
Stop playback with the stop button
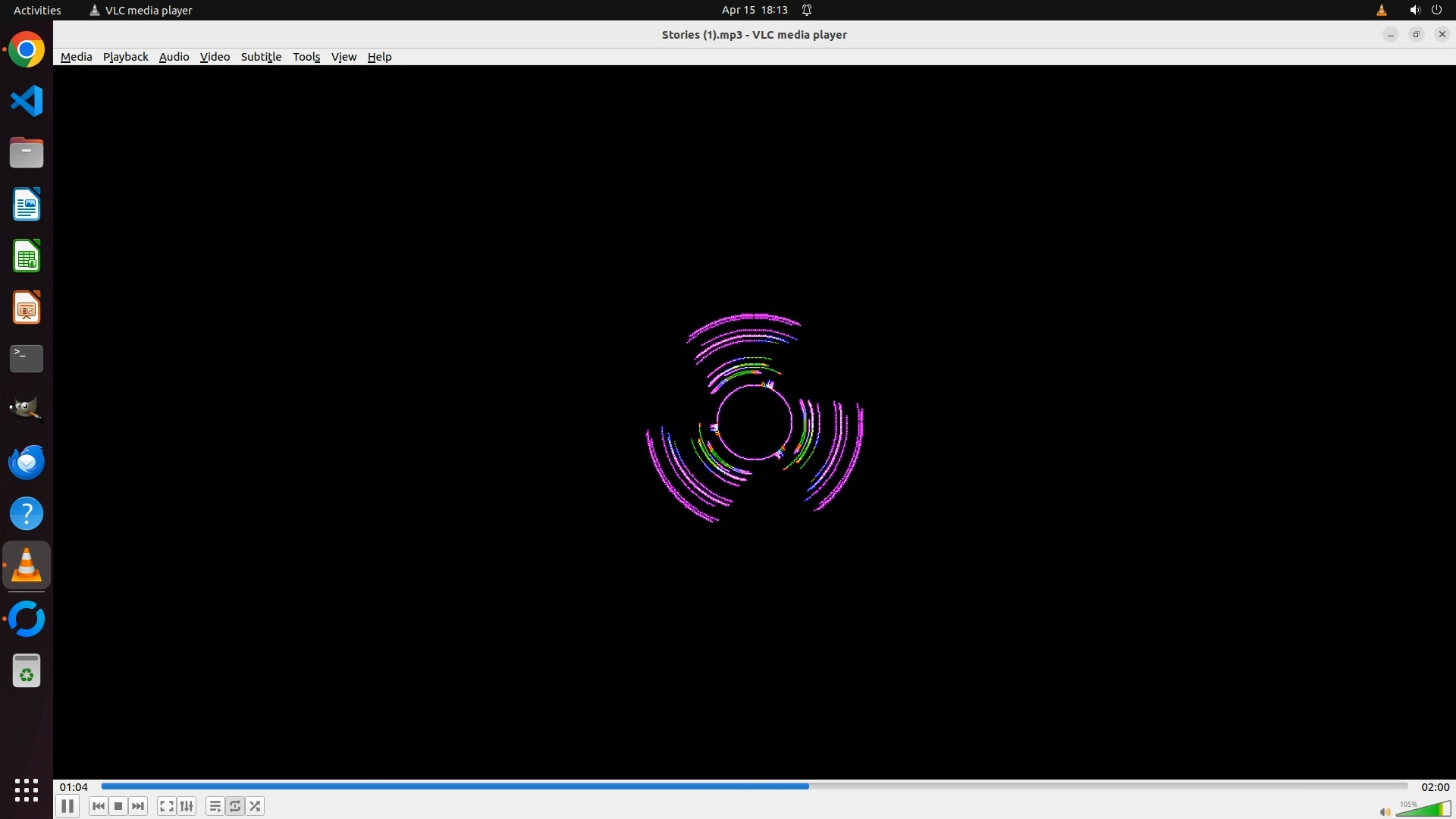118,806
